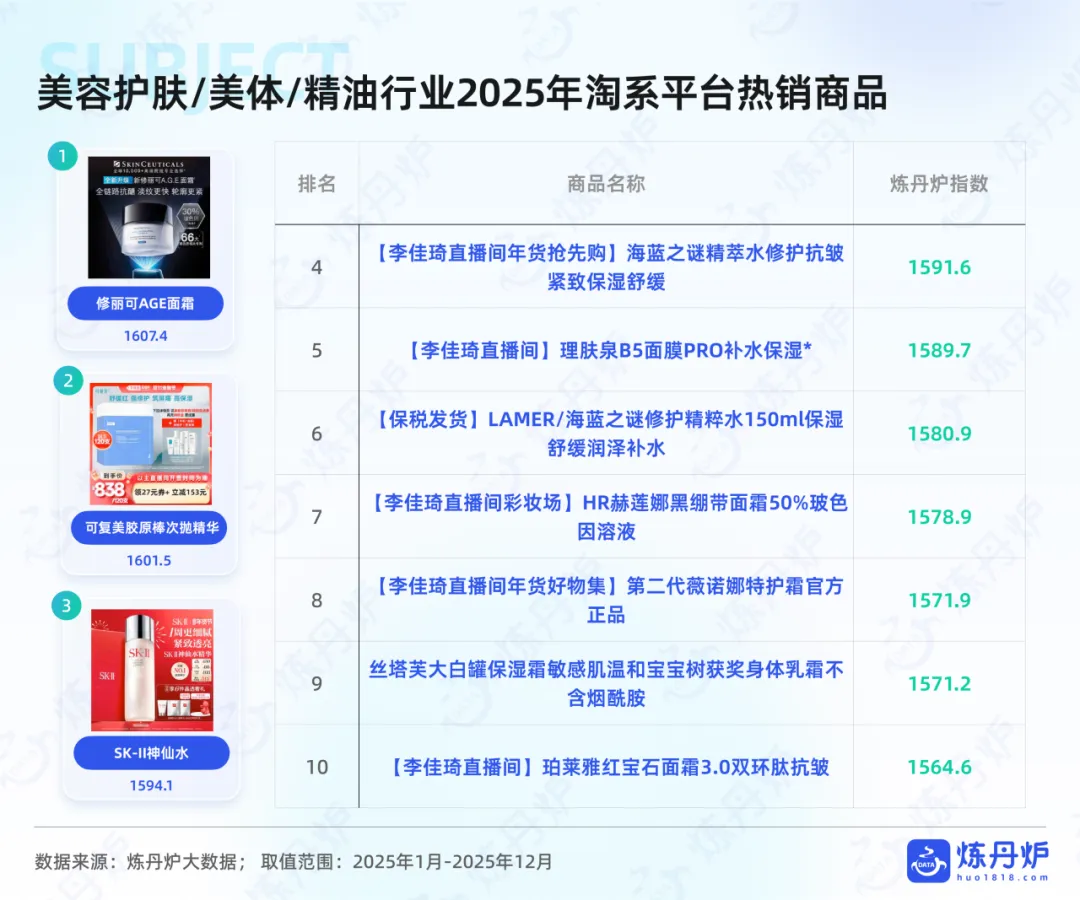Select the LAMER/海蓝之谜修护精粹水150ml product name
This screenshot has width=1080, height=900.
pyautogui.click(x=606, y=434)
